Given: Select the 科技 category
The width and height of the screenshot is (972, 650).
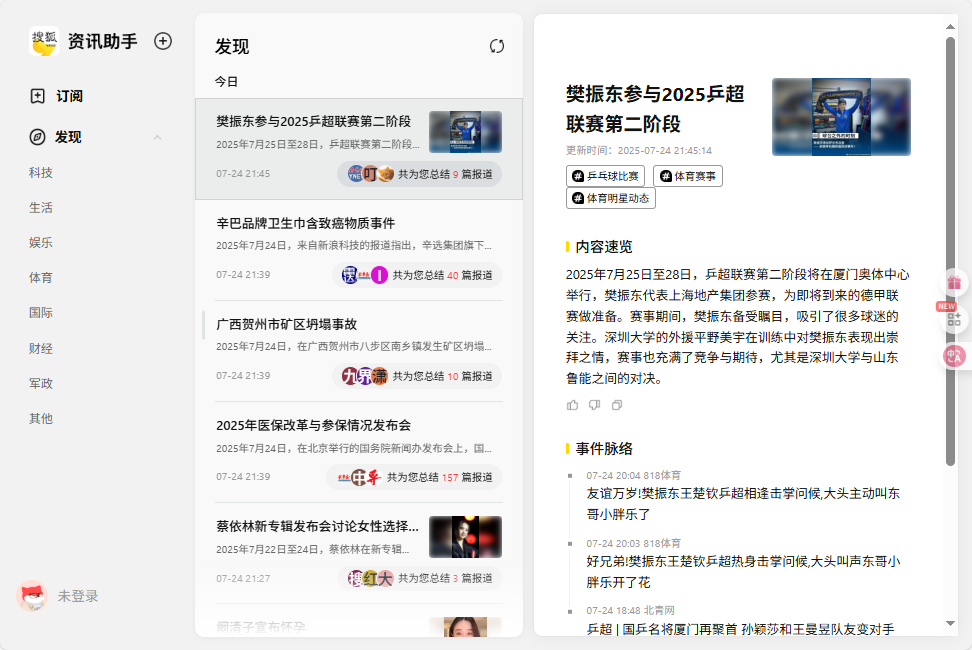Looking at the screenshot, I should click(x=41, y=173).
